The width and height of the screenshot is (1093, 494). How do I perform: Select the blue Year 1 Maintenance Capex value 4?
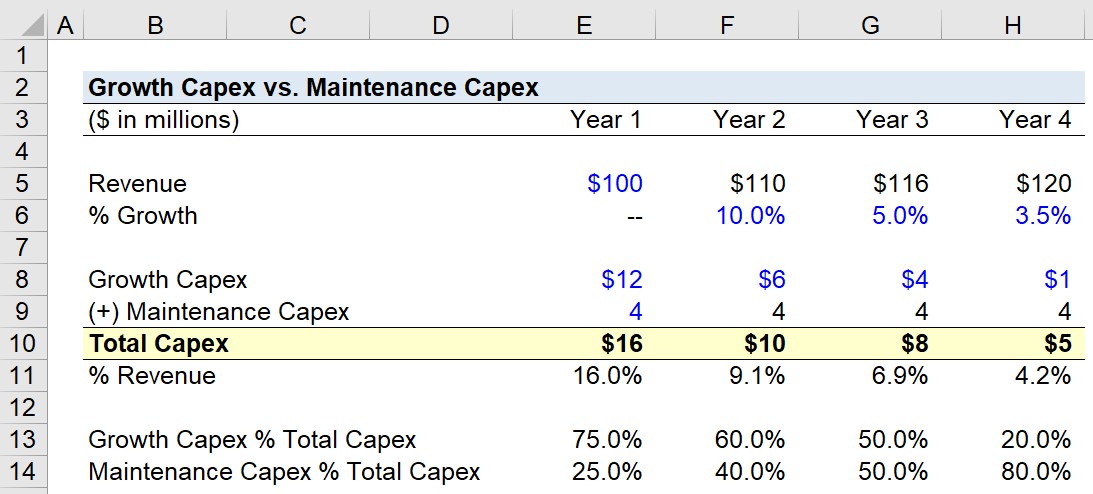pyautogui.click(x=635, y=311)
